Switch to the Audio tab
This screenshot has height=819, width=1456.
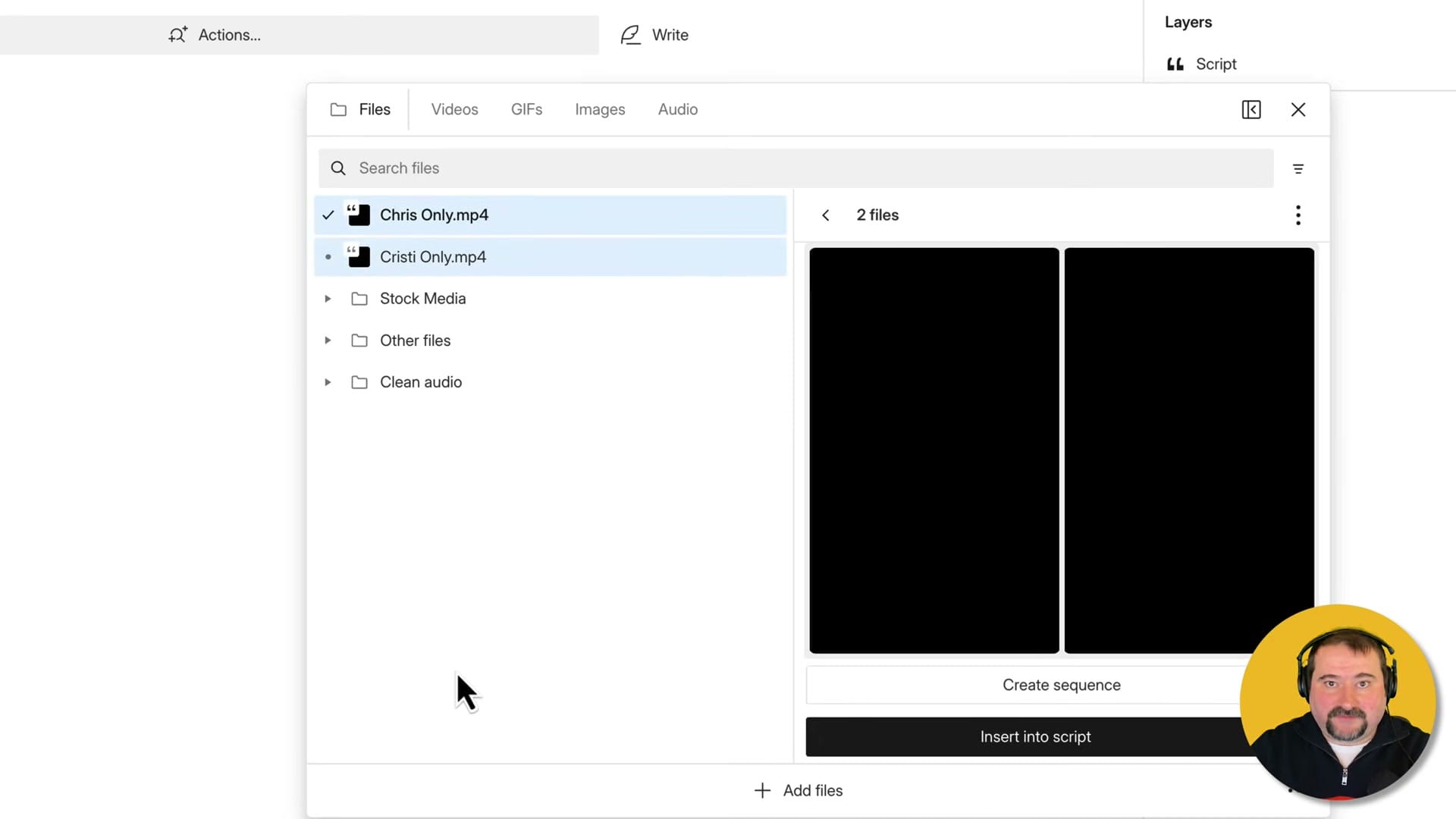tap(677, 109)
